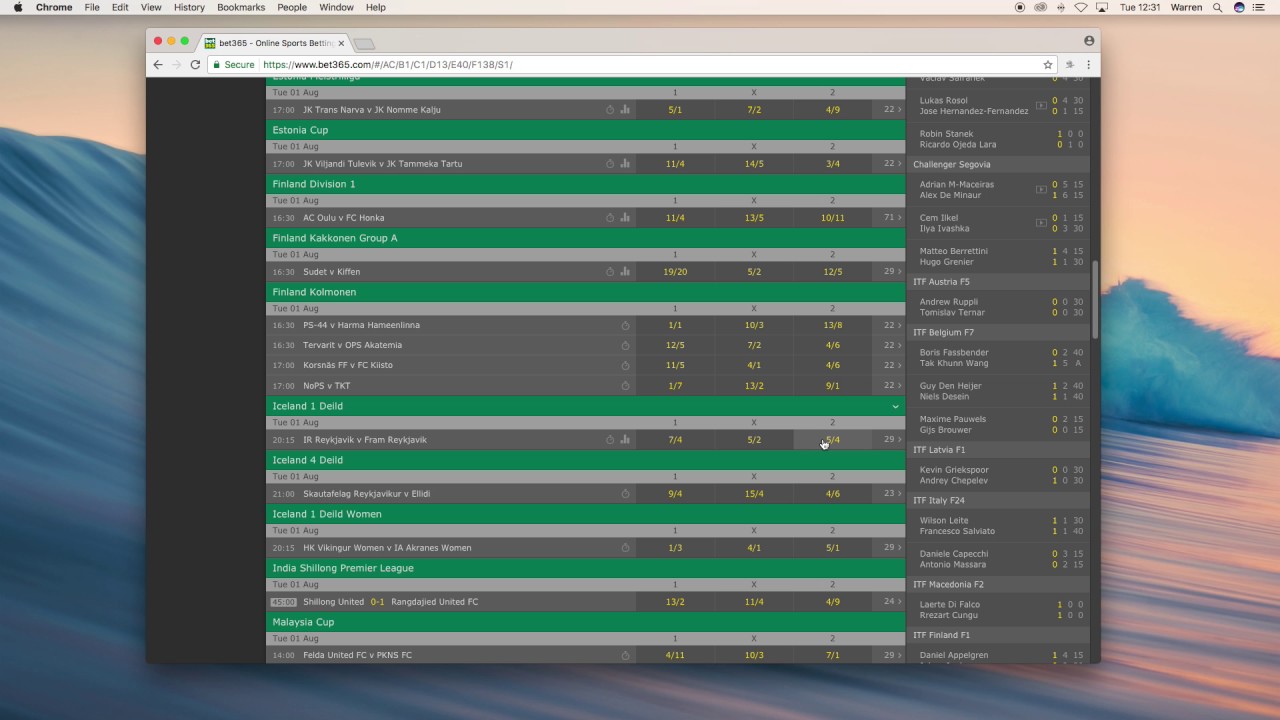The image size is (1280, 720).
Task: Click clock icon on Felda United row
Action: (625, 656)
